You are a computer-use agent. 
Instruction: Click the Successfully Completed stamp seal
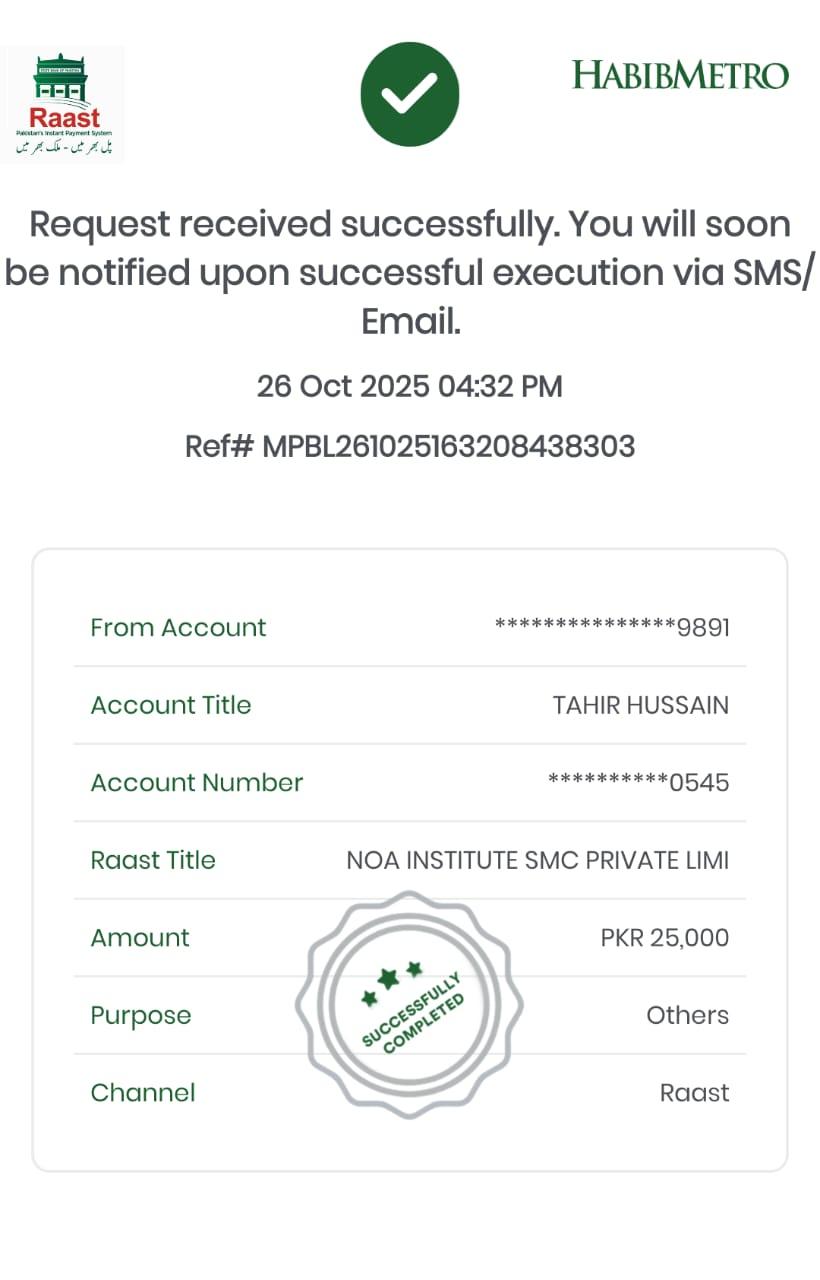pos(409,1005)
